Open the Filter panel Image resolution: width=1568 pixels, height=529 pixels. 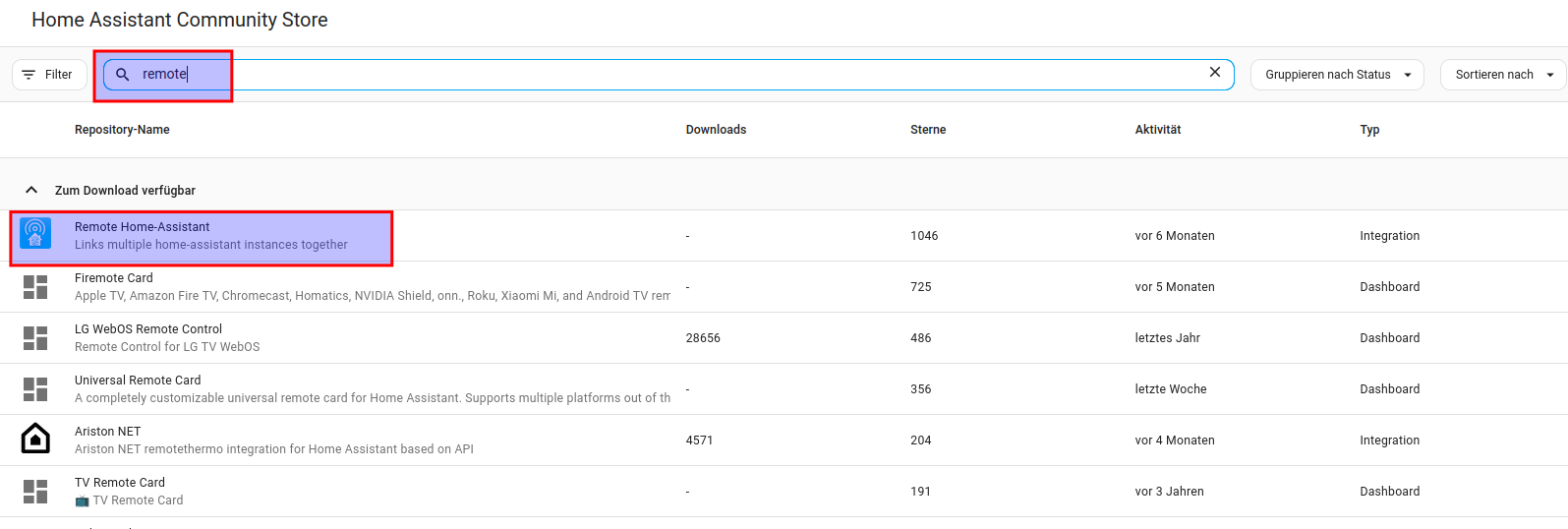tap(48, 75)
